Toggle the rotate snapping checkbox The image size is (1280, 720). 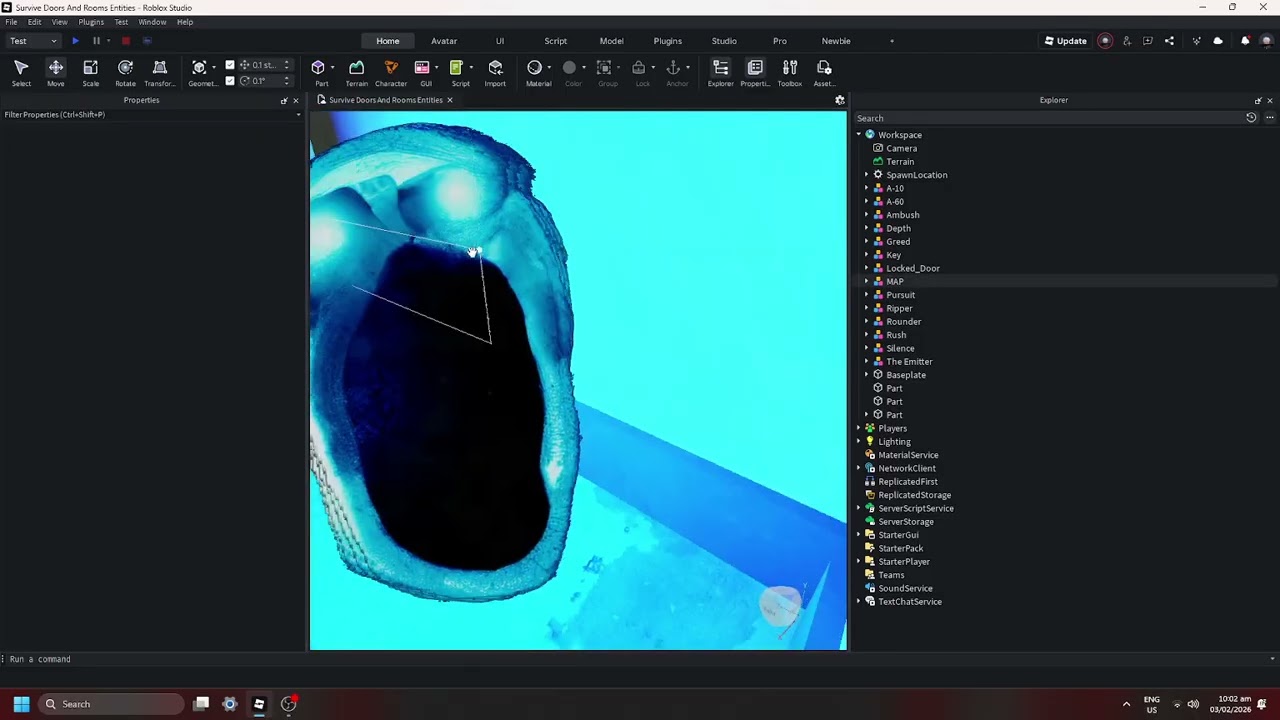click(230, 81)
